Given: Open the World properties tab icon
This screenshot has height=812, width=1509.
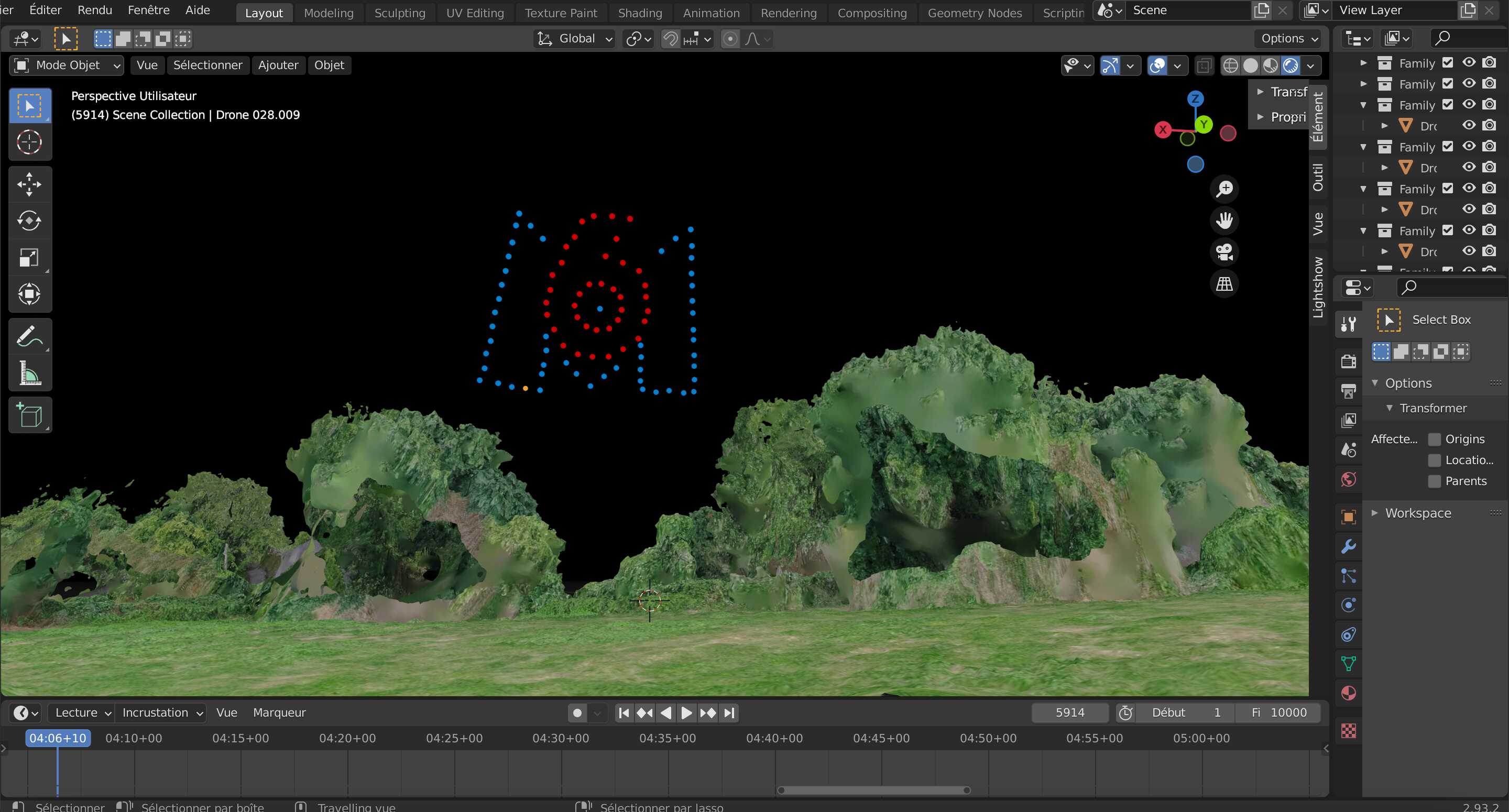Looking at the screenshot, I should (x=1349, y=479).
